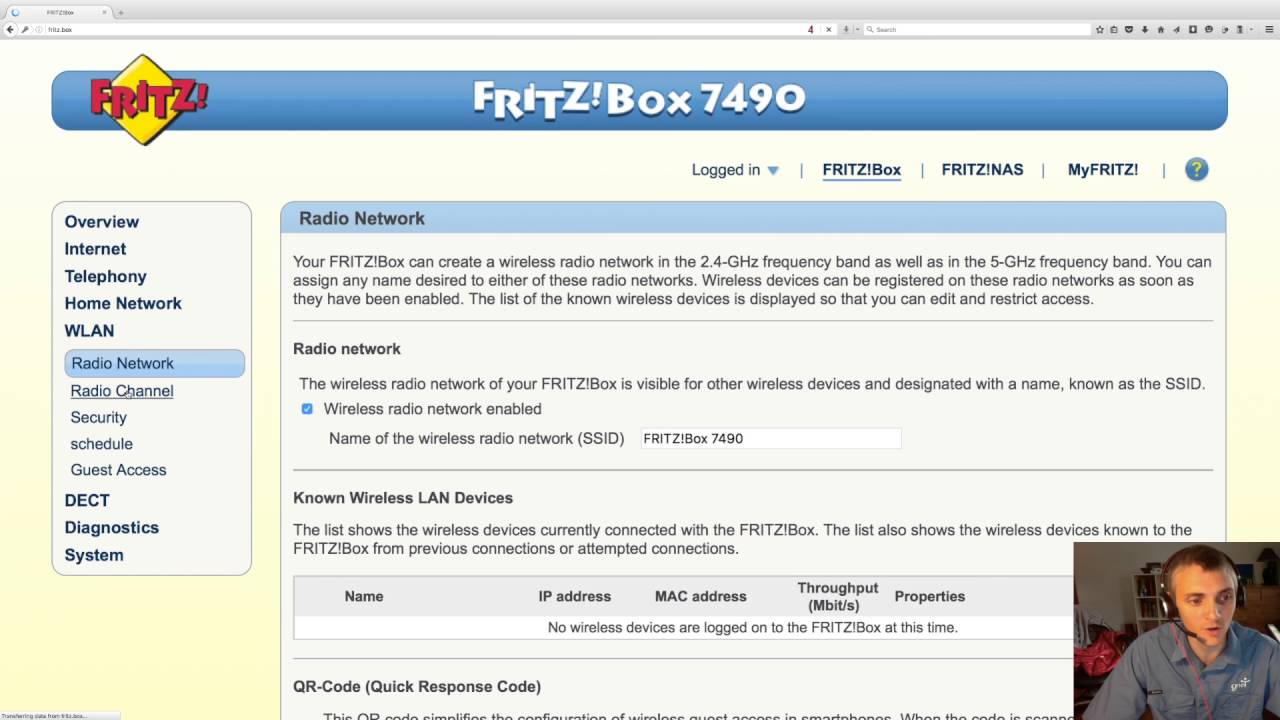Image resolution: width=1280 pixels, height=720 pixels.
Task: Open Guest Access settings
Action: point(118,470)
